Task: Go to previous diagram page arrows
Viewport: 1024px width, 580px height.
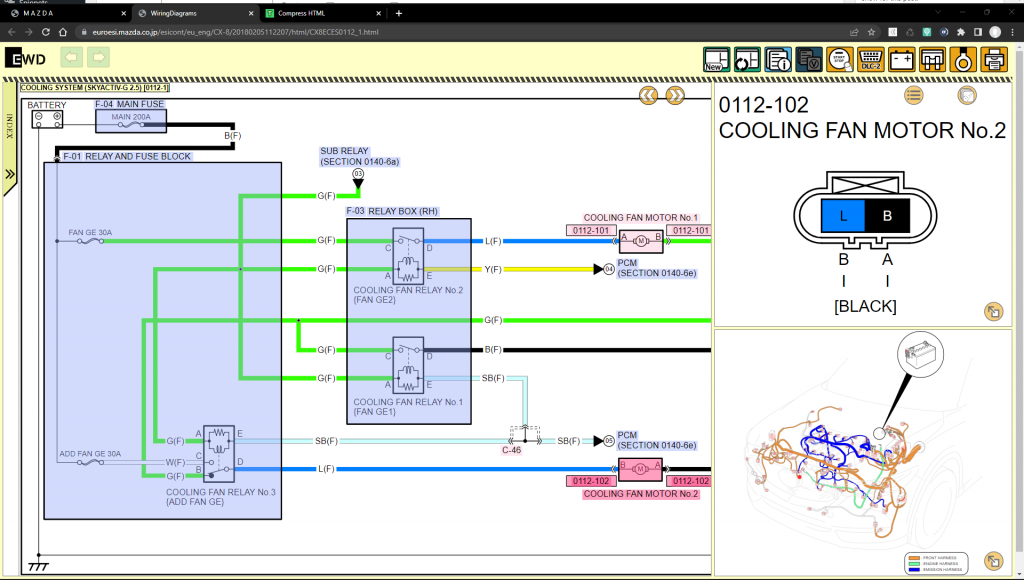Action: [648, 96]
